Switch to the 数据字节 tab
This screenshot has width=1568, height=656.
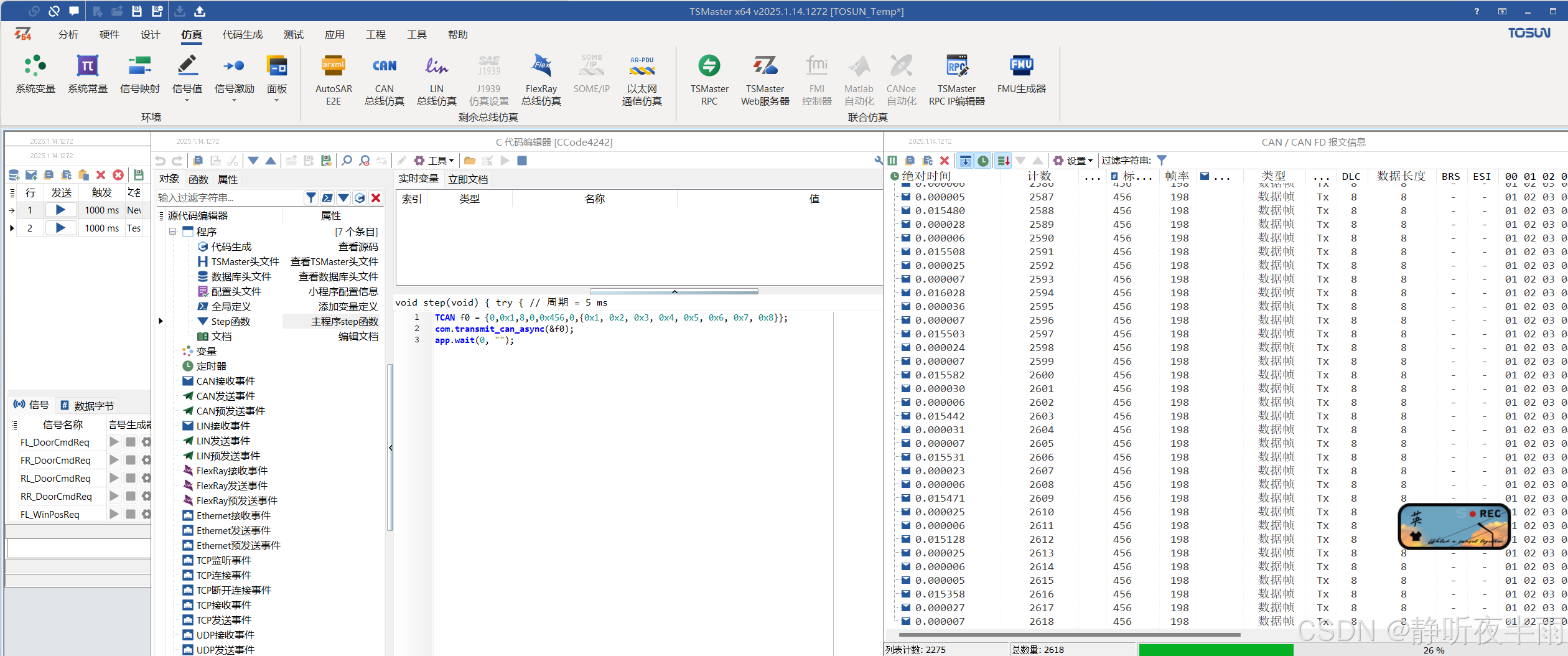tap(87, 406)
